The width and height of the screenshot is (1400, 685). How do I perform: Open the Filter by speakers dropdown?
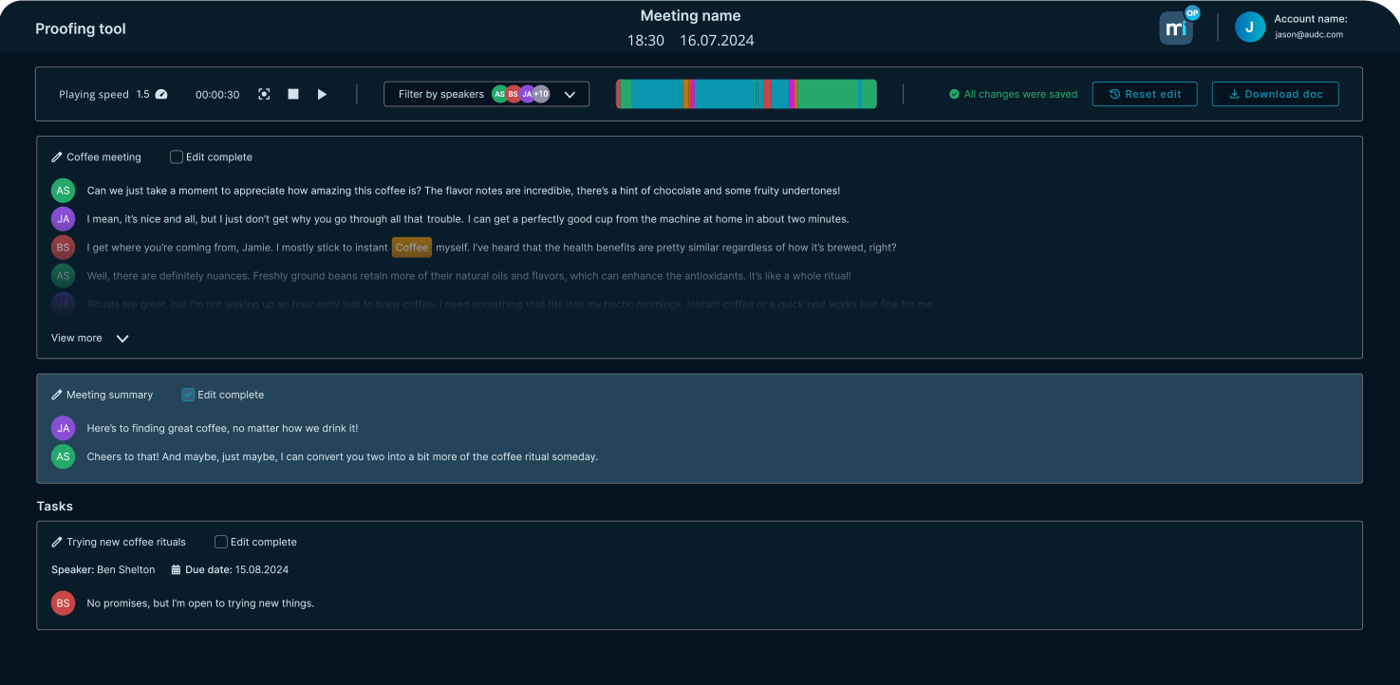point(569,94)
